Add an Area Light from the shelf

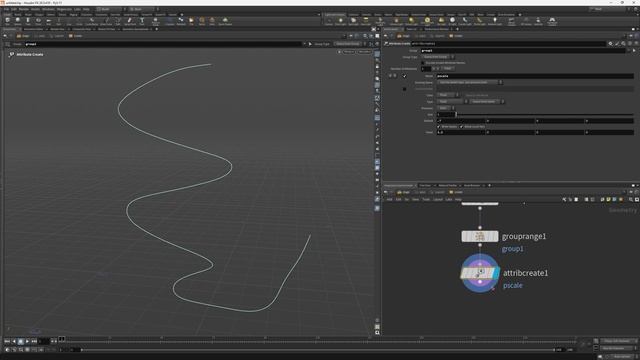click(366, 21)
